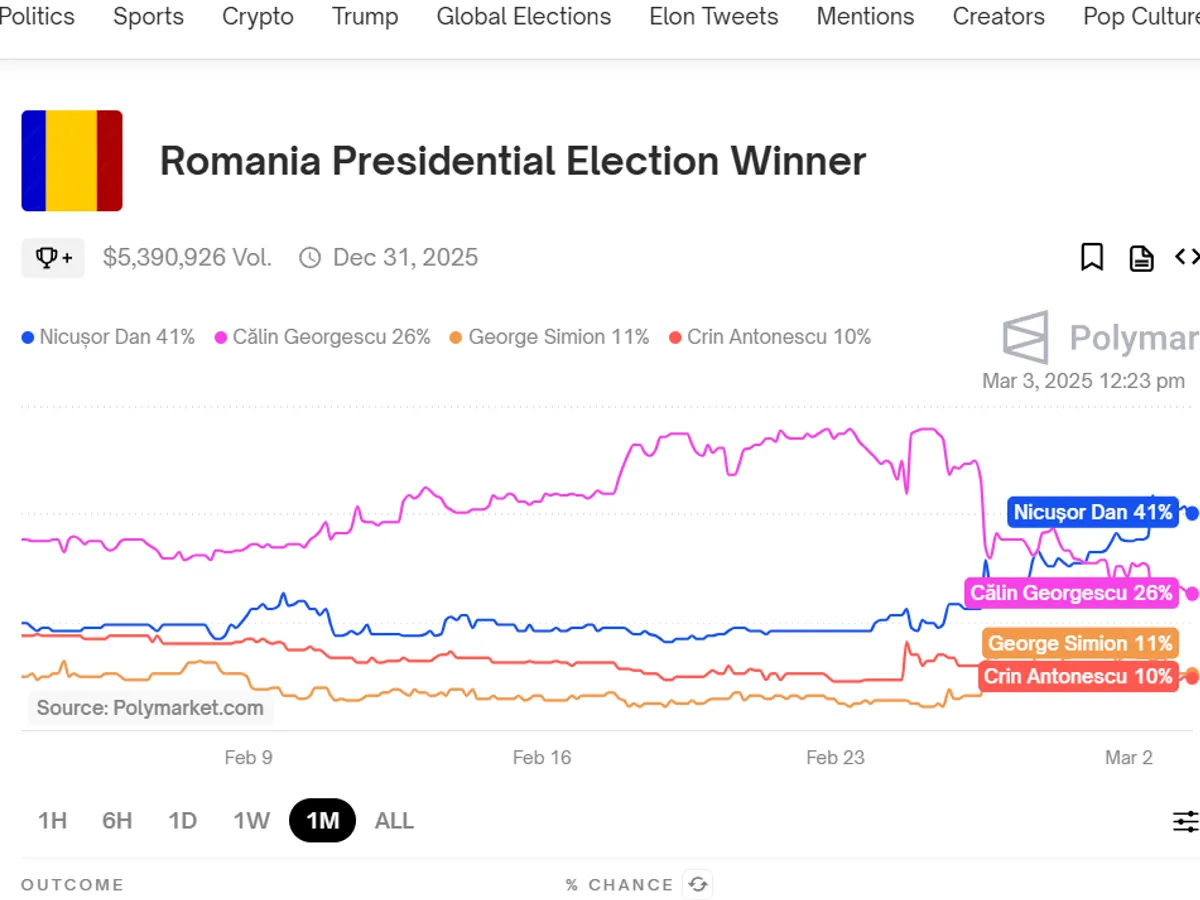Click the refresh icon beside % Chance

pyautogui.click(x=698, y=885)
